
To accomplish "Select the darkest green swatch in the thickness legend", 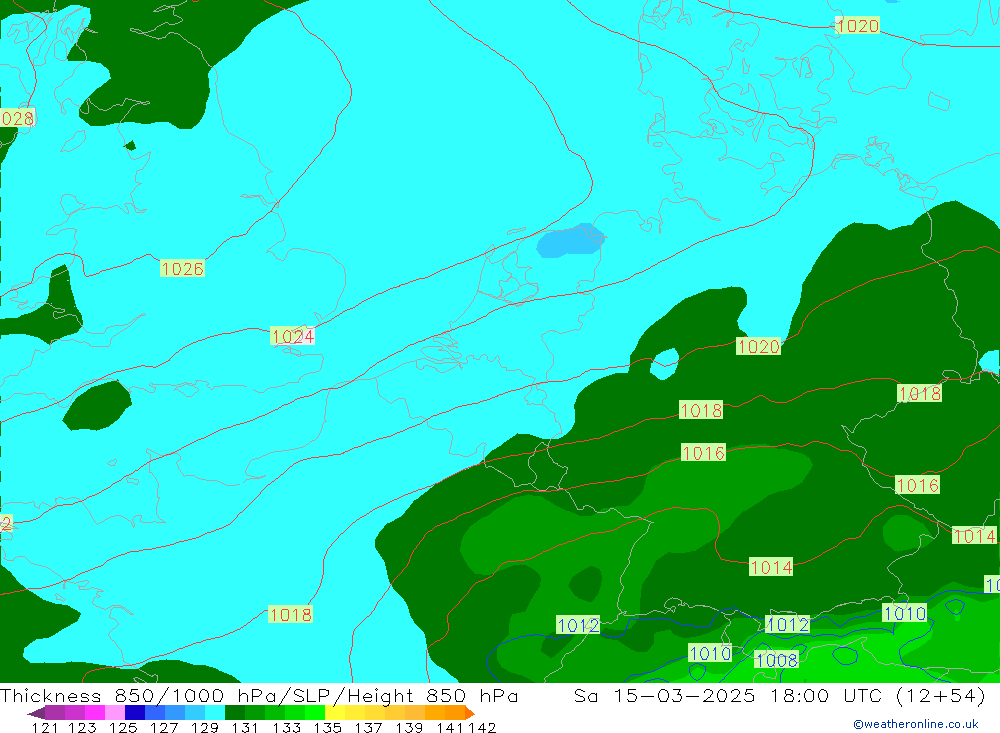I will click(235, 713).
